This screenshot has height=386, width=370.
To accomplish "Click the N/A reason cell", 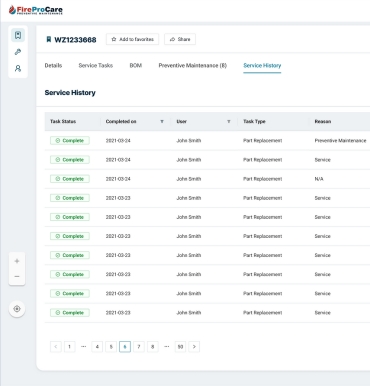I will [319, 179].
